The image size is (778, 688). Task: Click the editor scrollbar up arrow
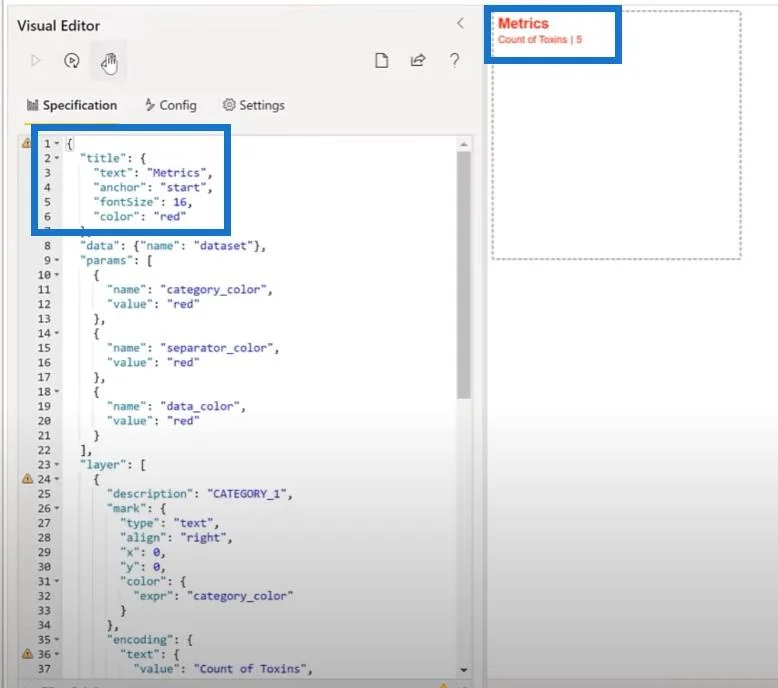[463, 144]
